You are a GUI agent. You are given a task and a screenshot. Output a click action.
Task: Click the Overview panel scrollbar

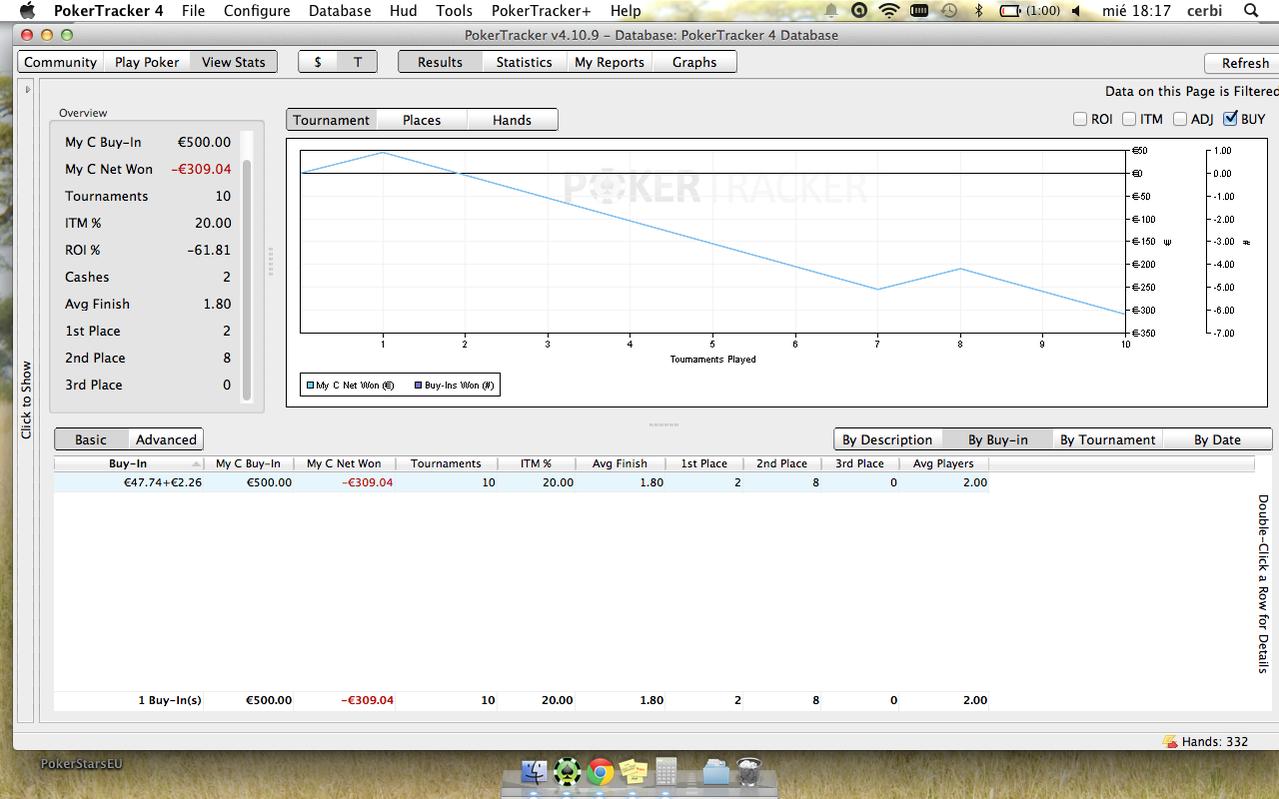coord(247,280)
